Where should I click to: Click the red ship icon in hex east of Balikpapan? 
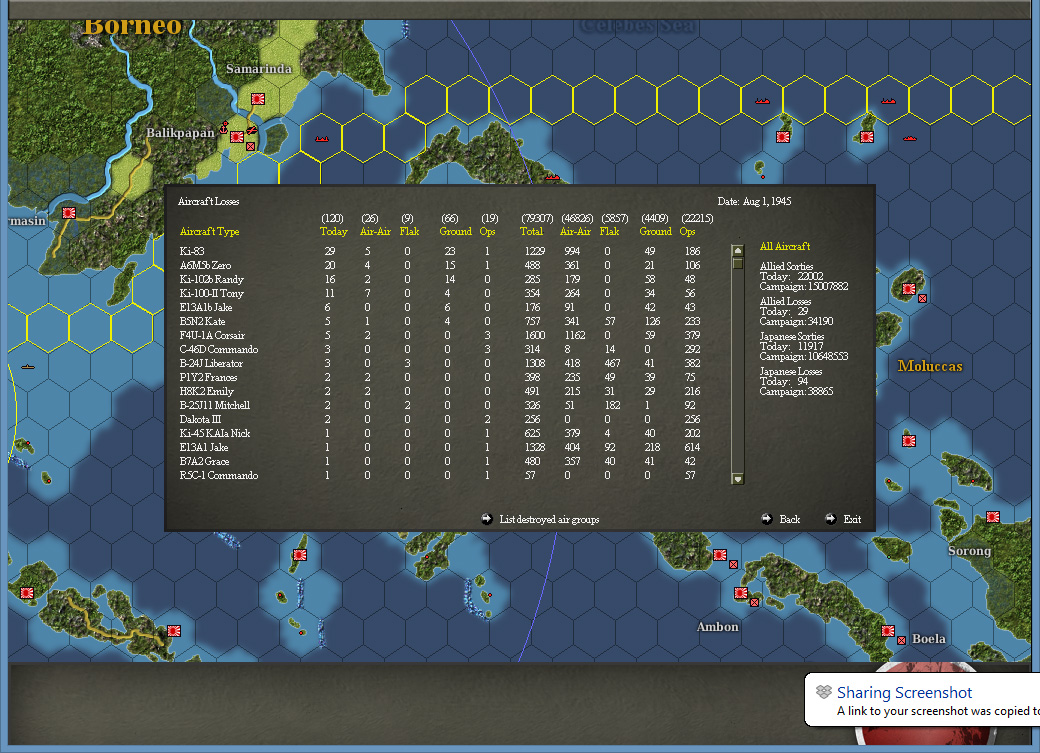[322, 139]
